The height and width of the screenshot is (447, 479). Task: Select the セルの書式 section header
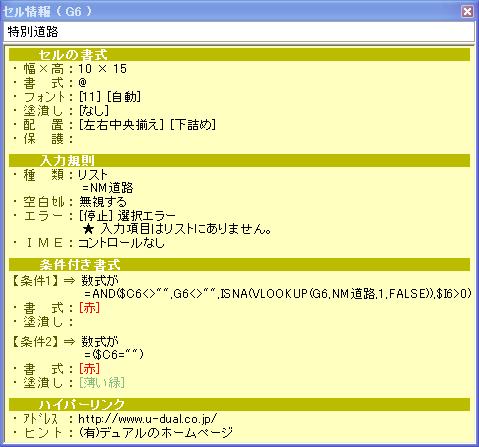coord(239,55)
